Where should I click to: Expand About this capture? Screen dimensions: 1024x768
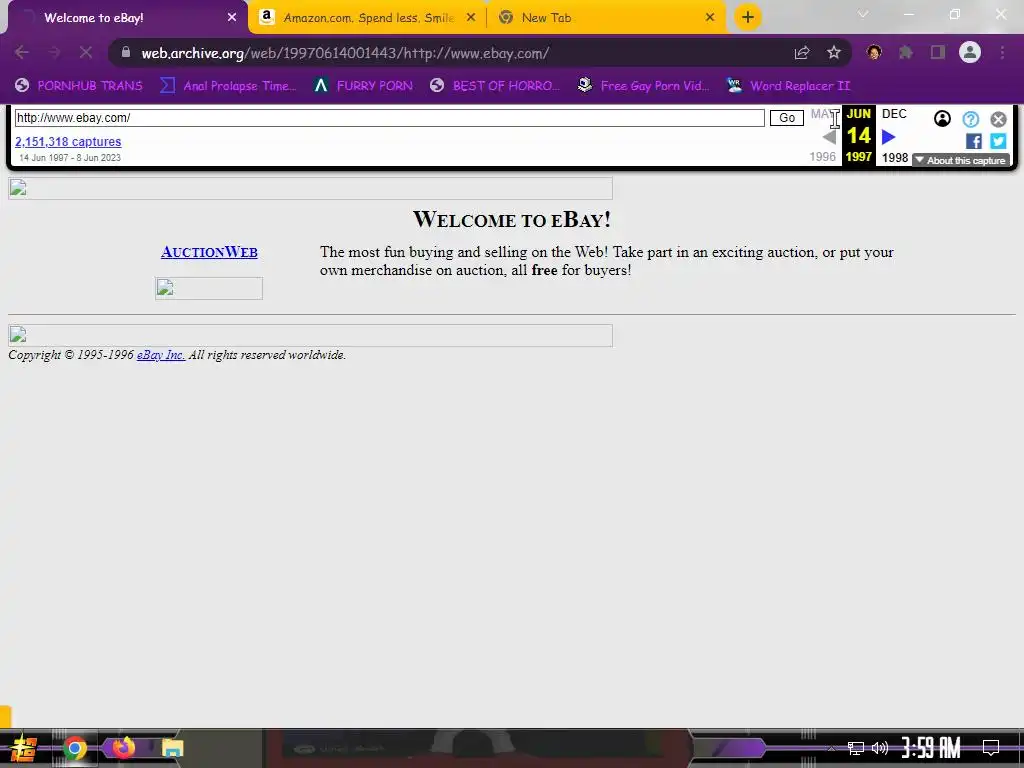[x=961, y=160]
